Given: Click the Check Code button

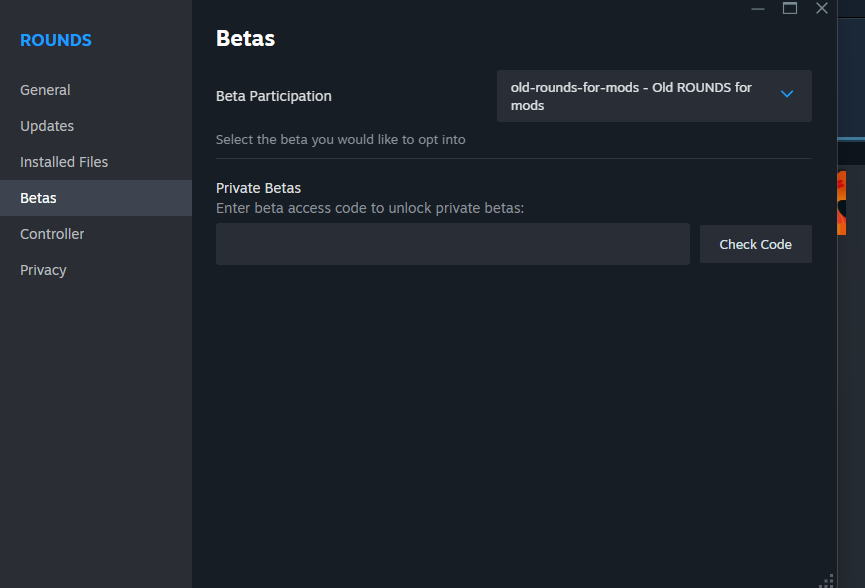Looking at the screenshot, I should 755,244.
